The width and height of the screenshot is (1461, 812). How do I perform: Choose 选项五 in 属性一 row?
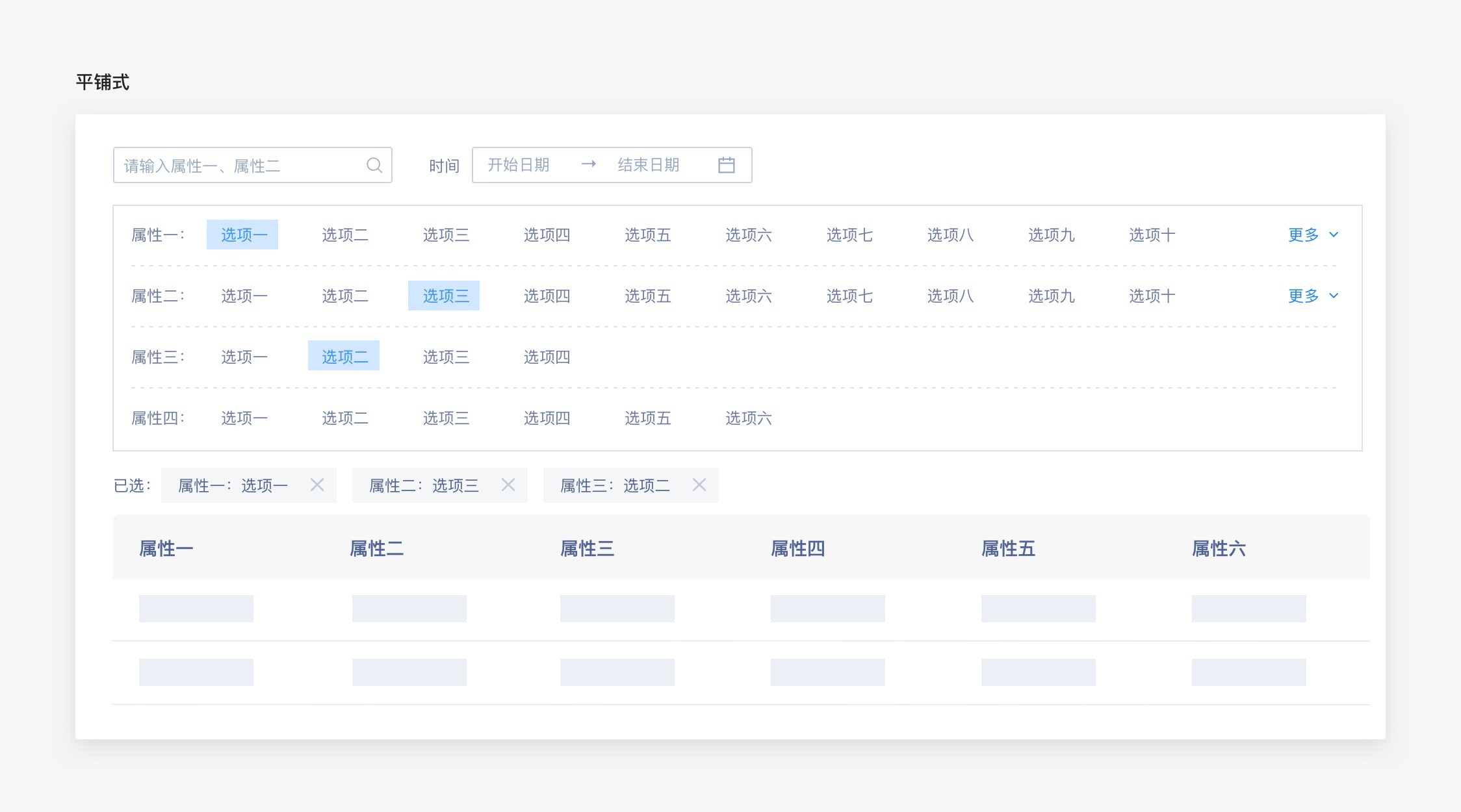point(648,235)
